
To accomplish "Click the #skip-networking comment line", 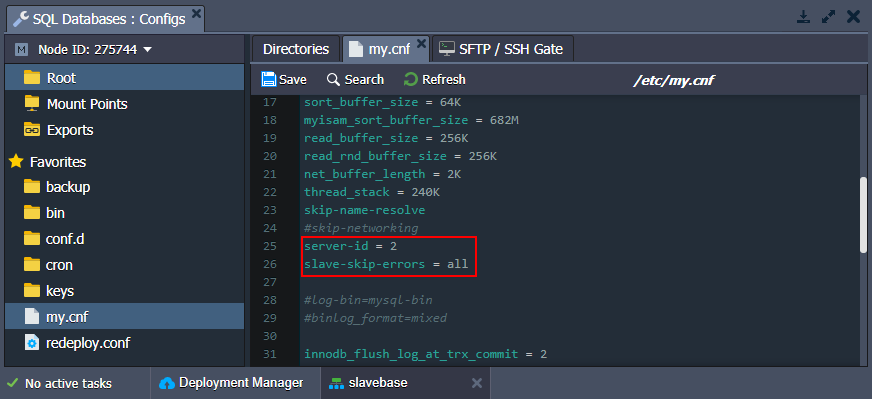I will tap(361, 228).
